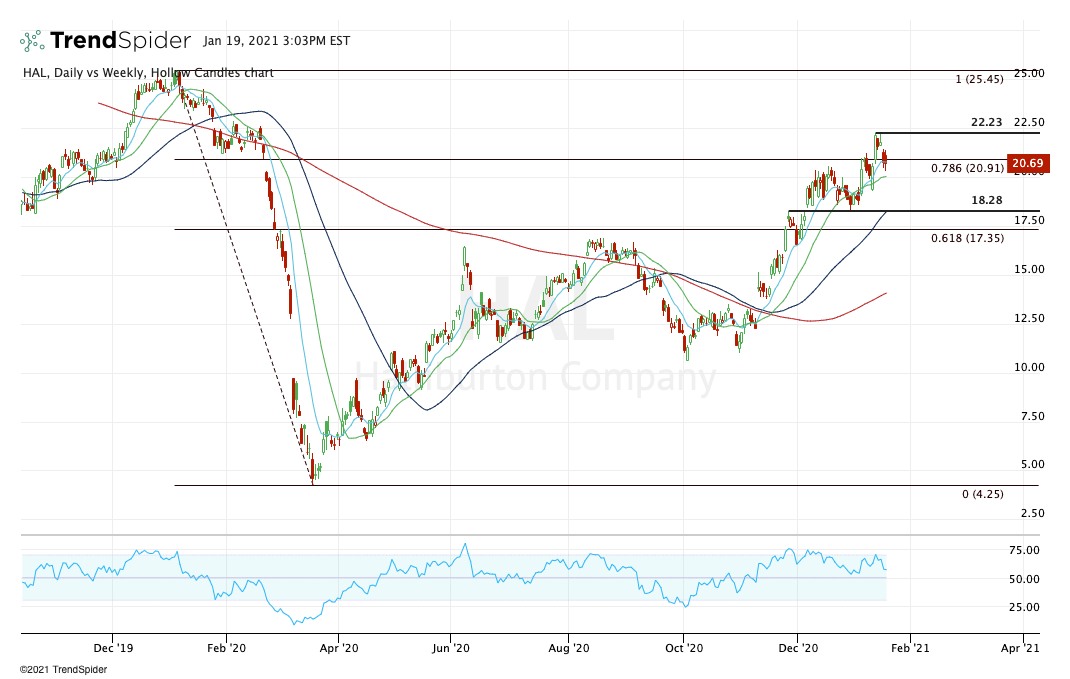Click the Apr '21 date axis label
Screen dimensions: 1070x679
coord(1020,648)
